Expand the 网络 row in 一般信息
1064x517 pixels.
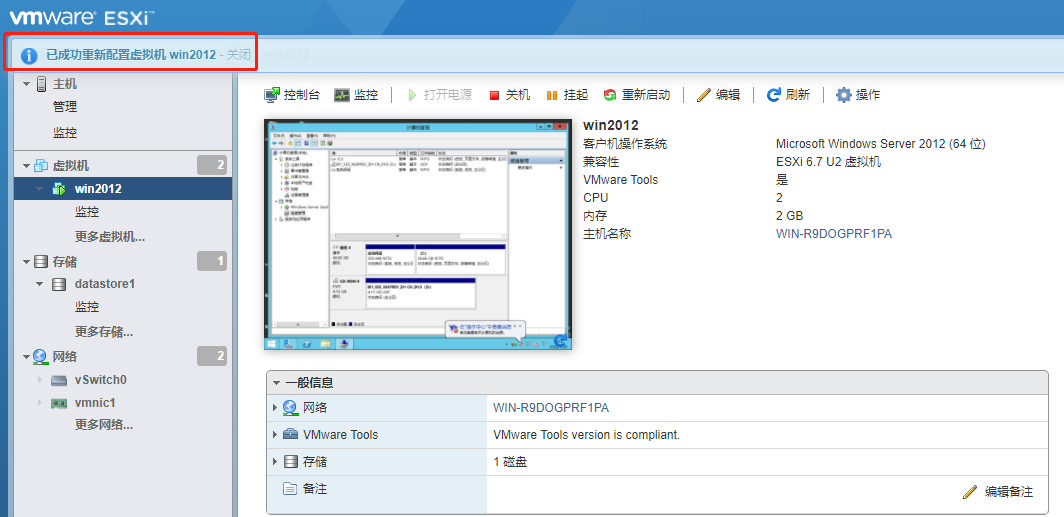[x=275, y=408]
